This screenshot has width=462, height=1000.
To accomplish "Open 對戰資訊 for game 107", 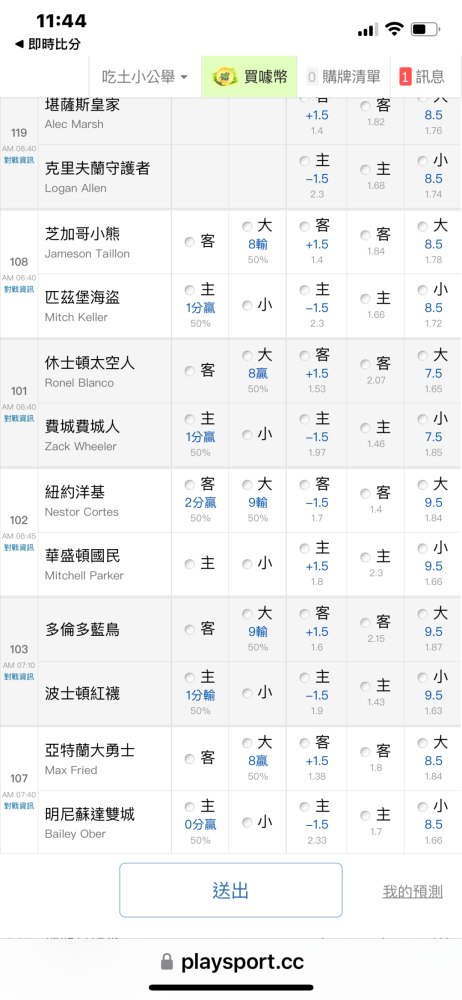I will coord(19,805).
